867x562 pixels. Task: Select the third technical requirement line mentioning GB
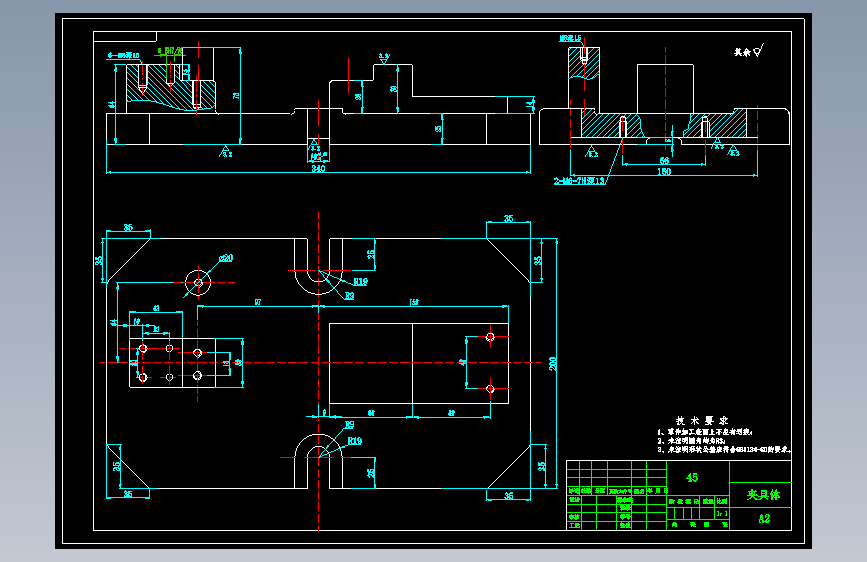coord(724,450)
